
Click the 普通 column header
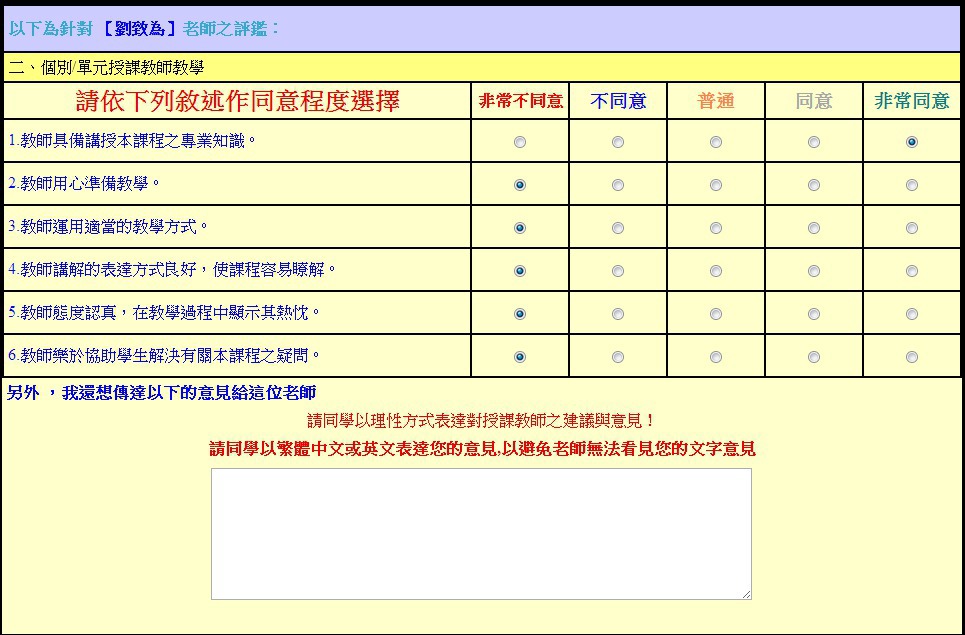[x=716, y=102]
